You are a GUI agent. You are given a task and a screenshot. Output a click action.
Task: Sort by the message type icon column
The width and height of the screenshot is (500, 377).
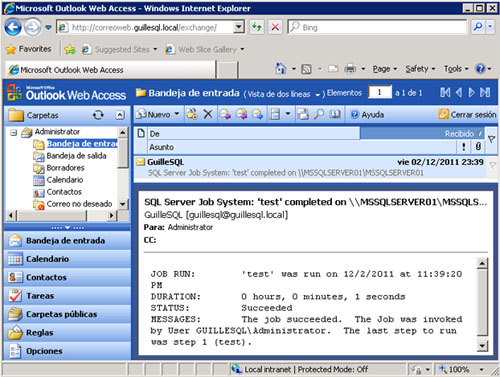coord(141,134)
